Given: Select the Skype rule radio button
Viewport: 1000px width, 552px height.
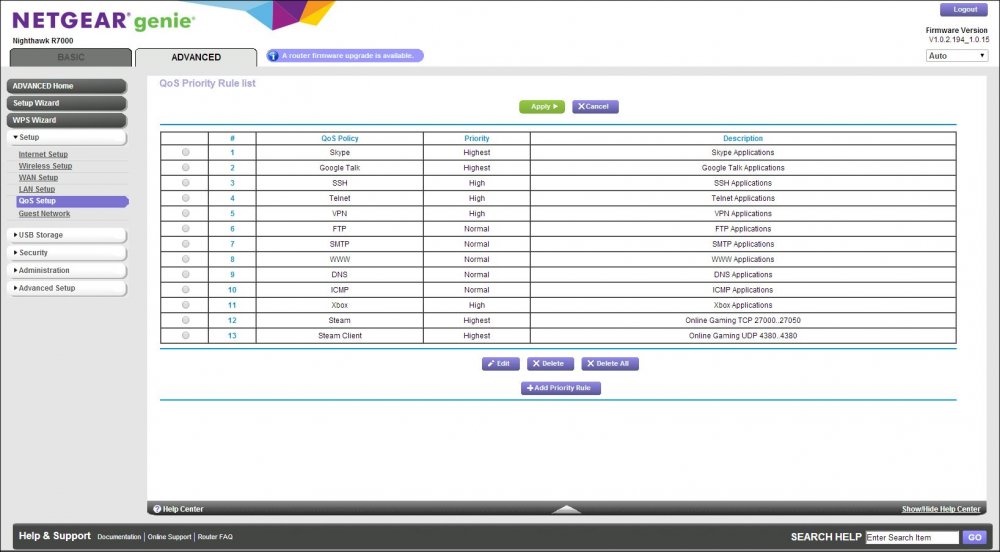Looking at the screenshot, I should pos(186,153).
